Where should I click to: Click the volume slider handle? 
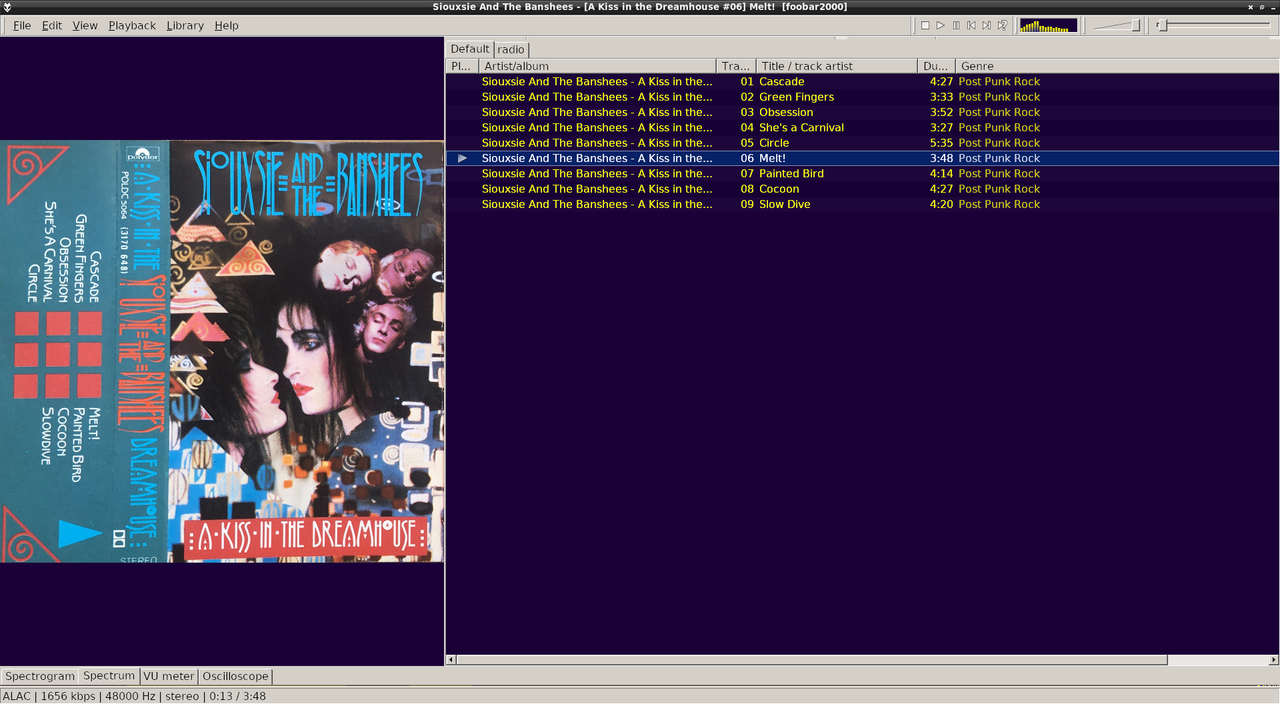point(1136,25)
